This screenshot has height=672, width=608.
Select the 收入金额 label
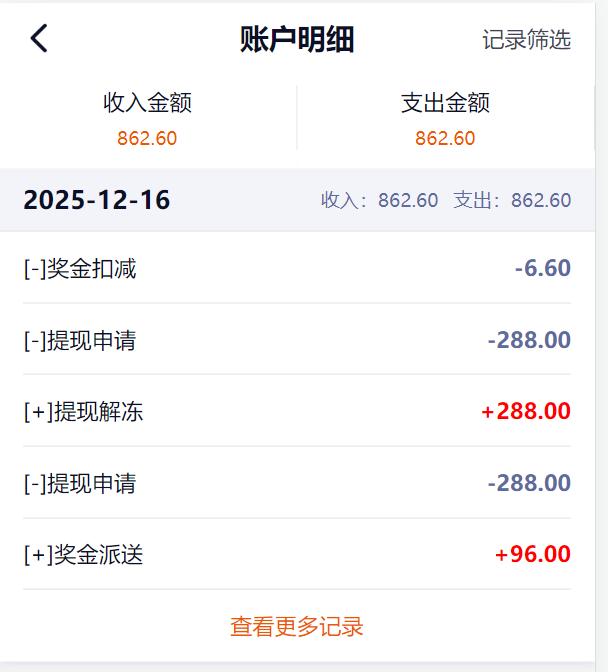coord(147,102)
